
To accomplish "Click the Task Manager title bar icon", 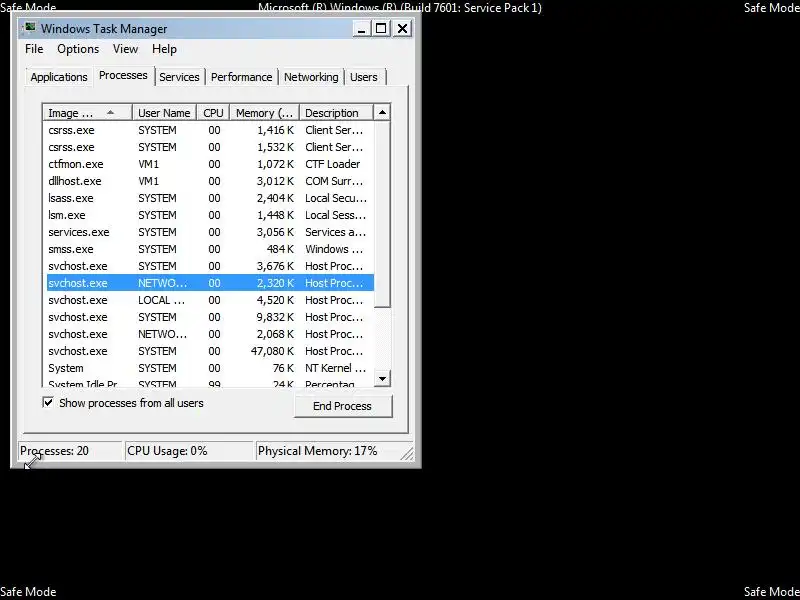I will (30, 28).
